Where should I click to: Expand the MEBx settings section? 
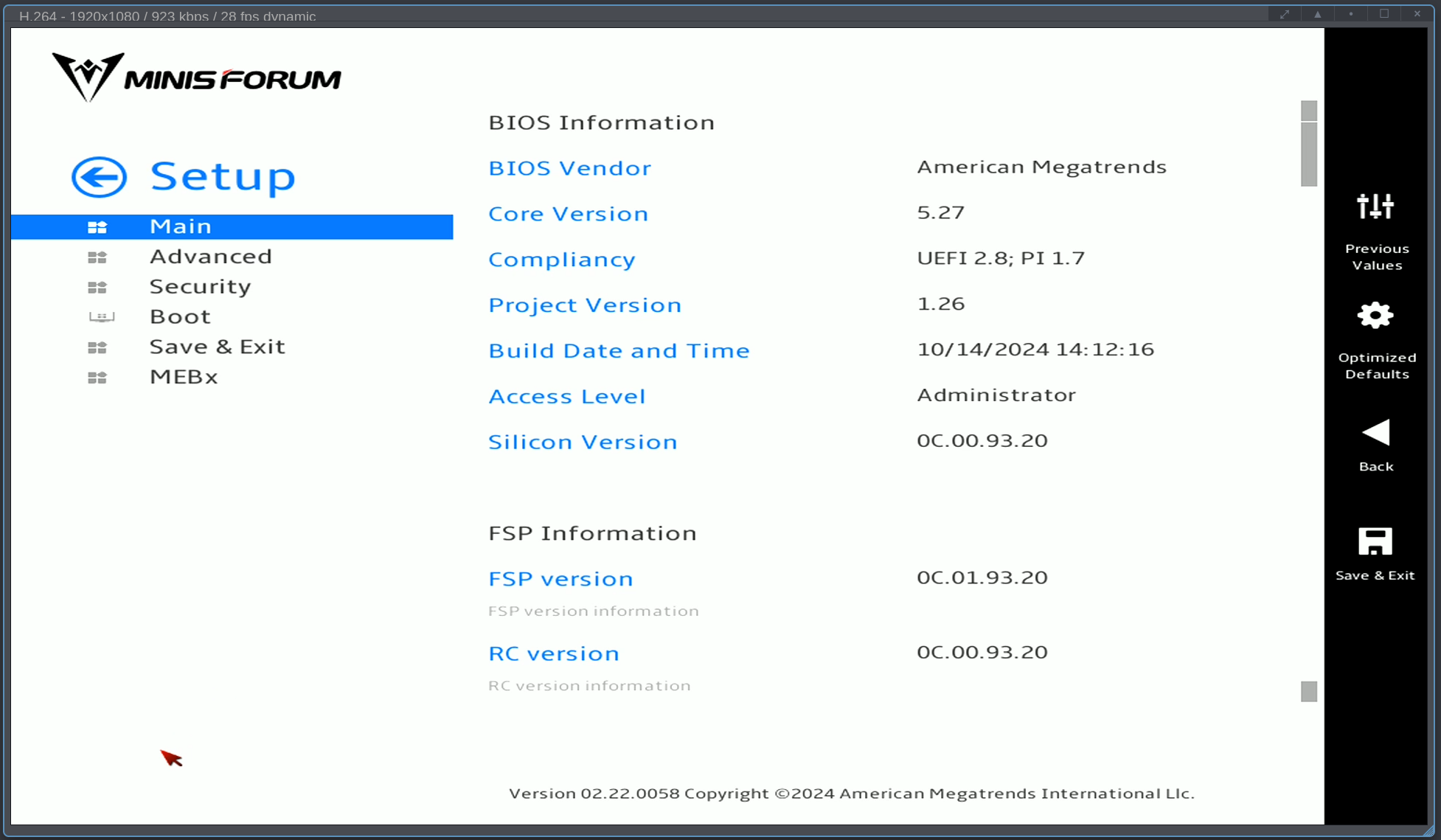[x=184, y=376]
